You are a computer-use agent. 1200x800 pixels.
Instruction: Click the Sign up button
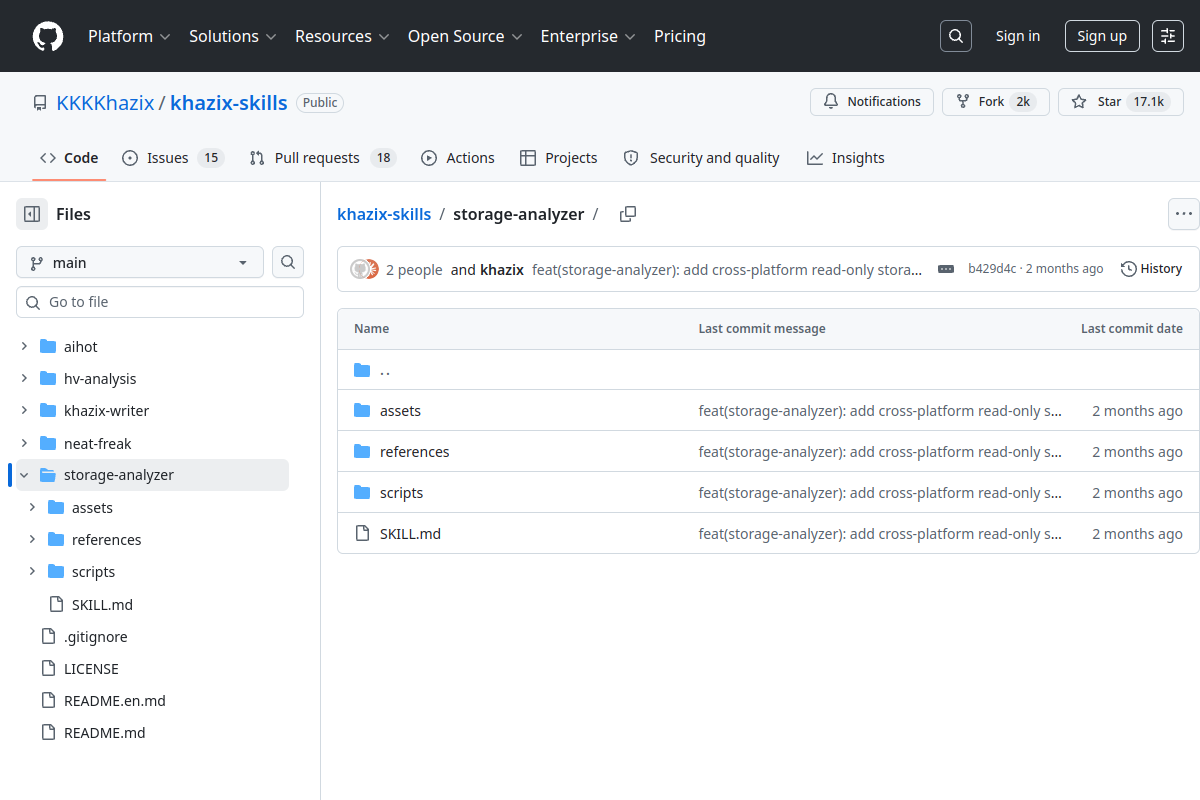point(1102,36)
